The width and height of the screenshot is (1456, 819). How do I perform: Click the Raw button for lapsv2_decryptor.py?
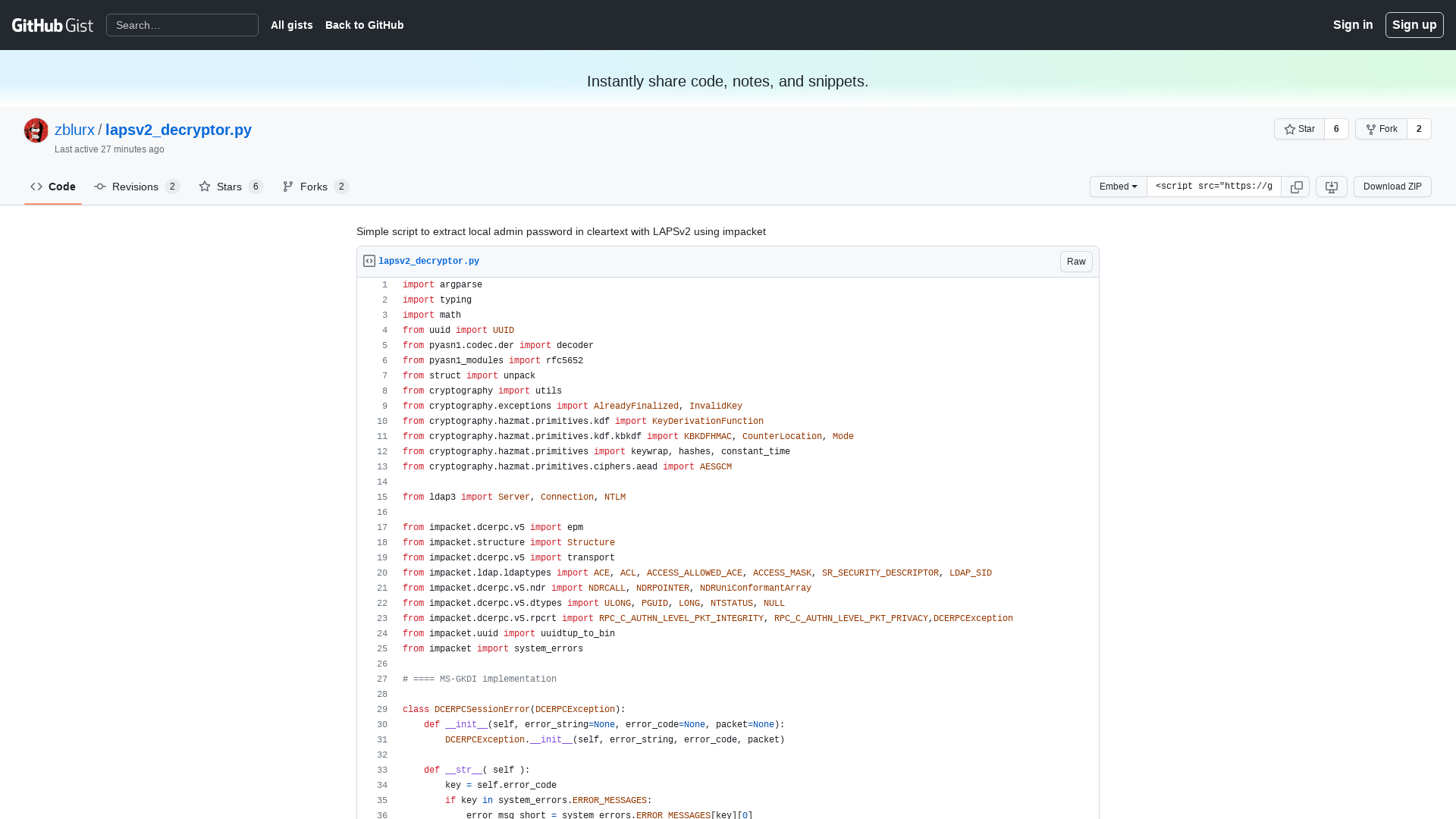pos(1076,261)
